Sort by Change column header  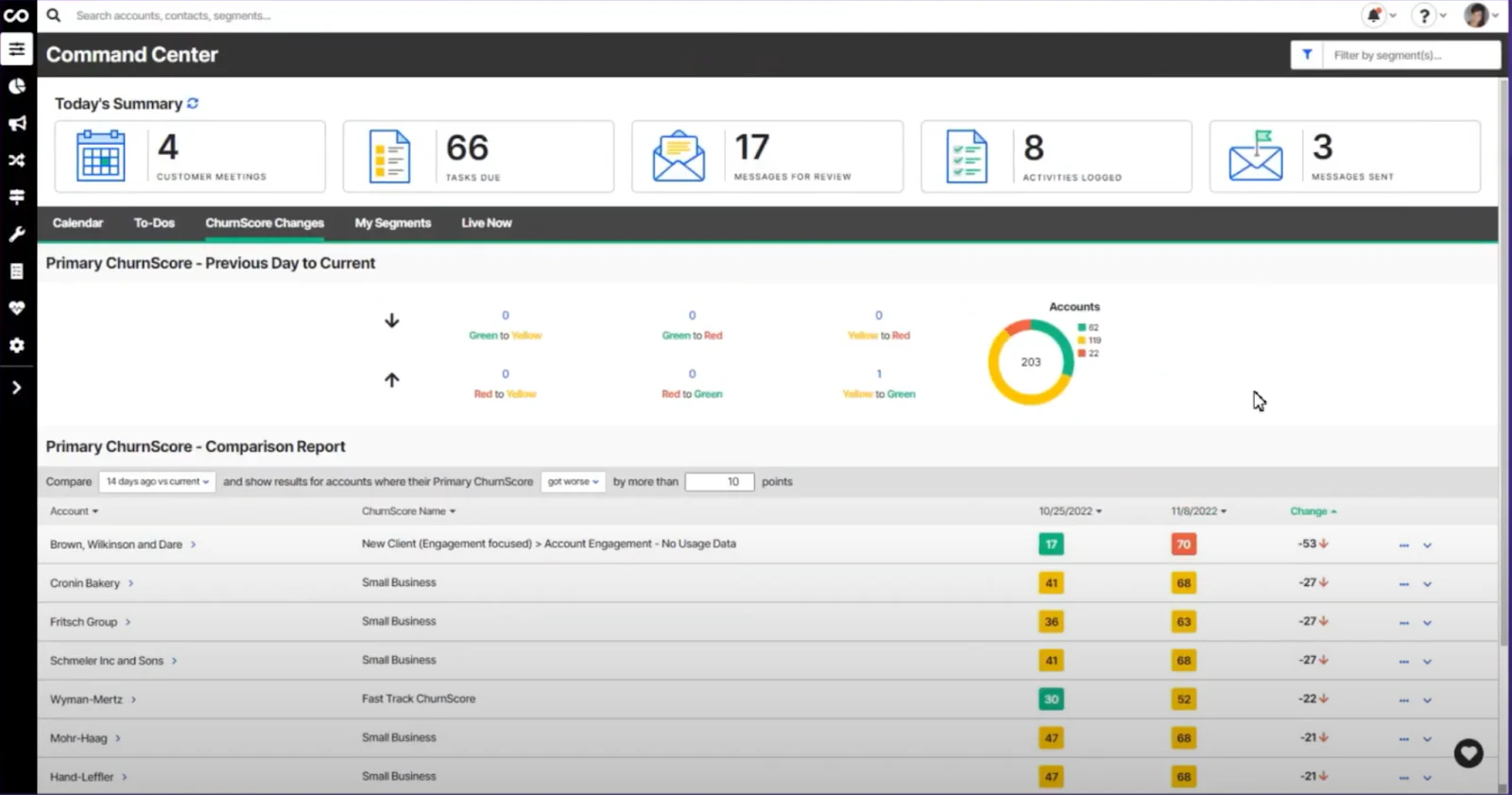1314,511
